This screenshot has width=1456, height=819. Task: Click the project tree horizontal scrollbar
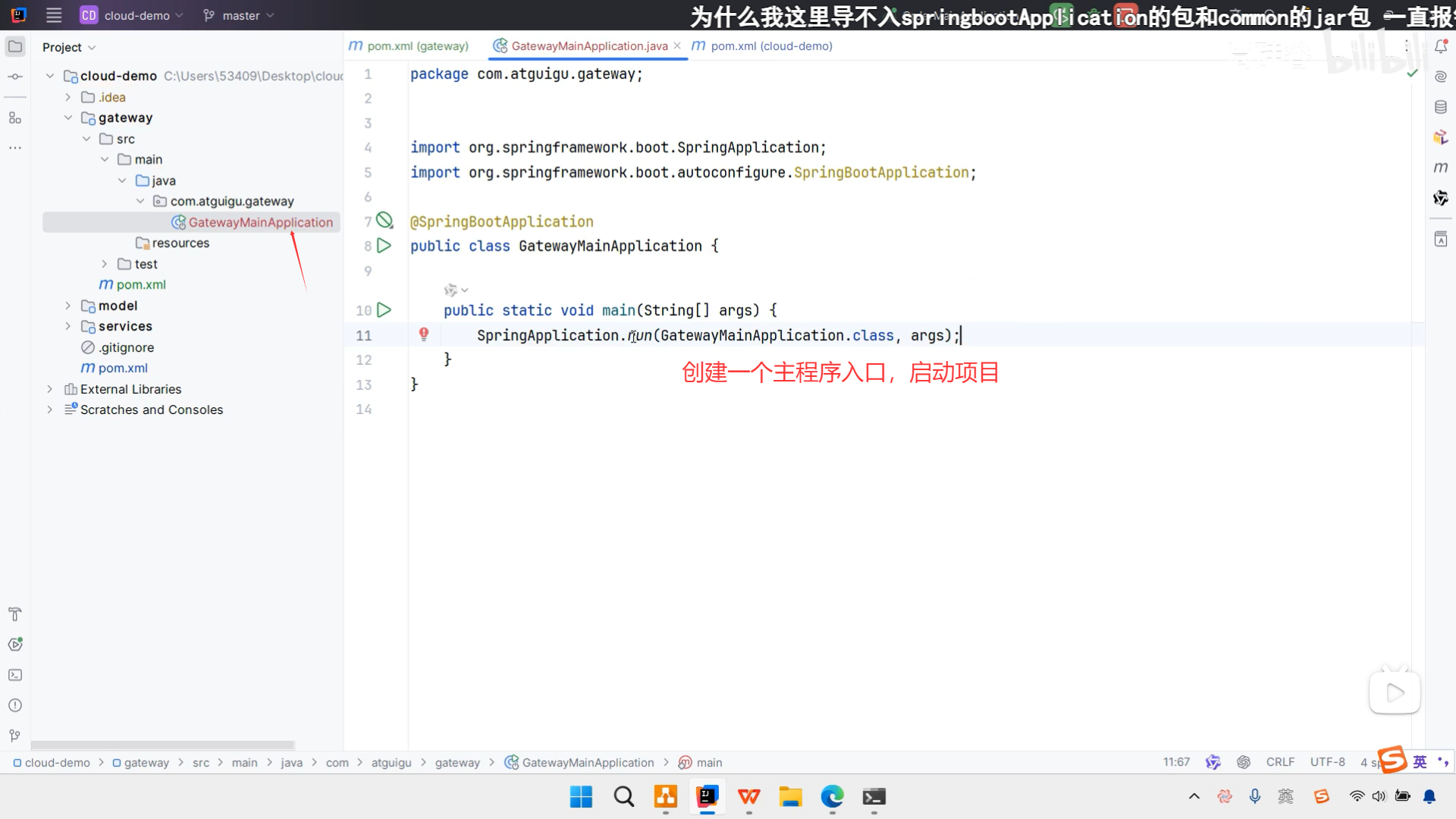pyautogui.click(x=162, y=745)
